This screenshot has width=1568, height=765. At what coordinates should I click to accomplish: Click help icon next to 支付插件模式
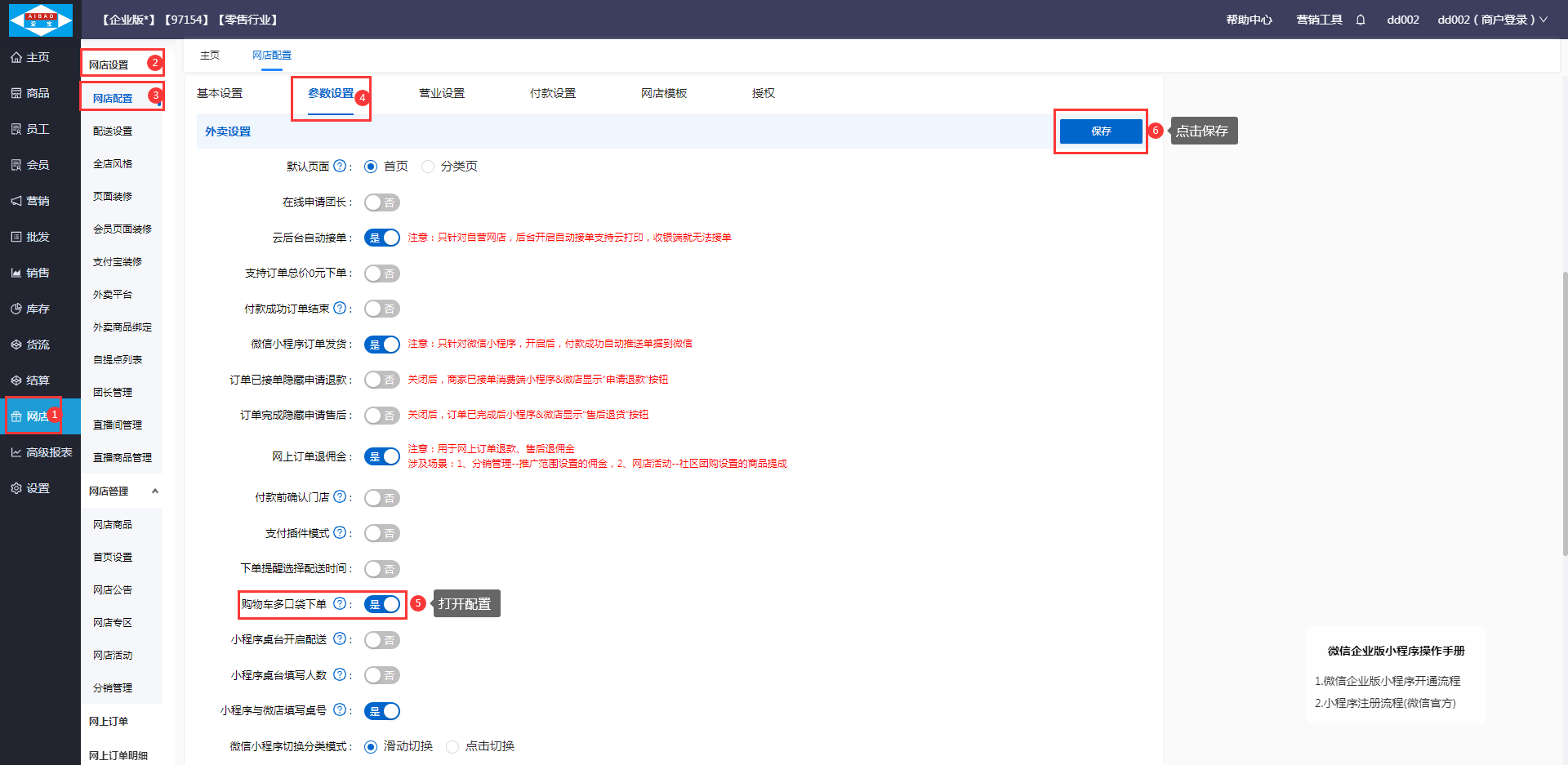[x=340, y=533]
